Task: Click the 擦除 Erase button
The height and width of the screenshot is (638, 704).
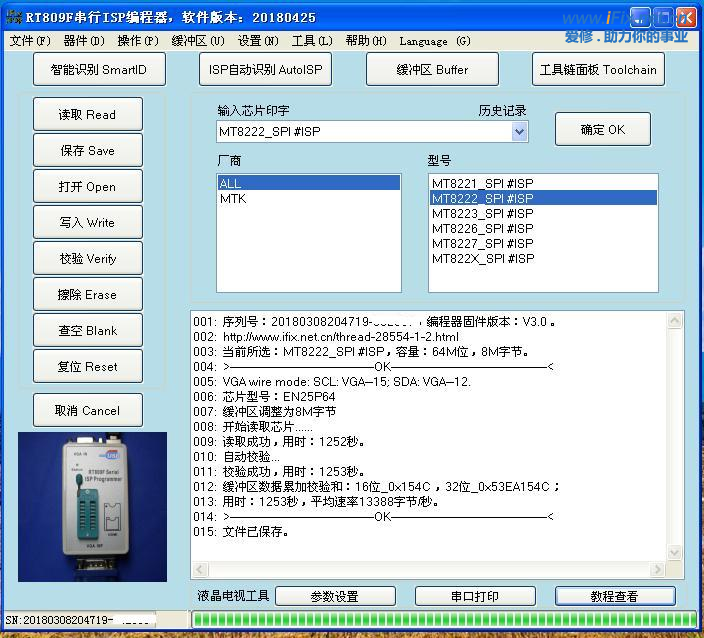Action: [x=88, y=294]
